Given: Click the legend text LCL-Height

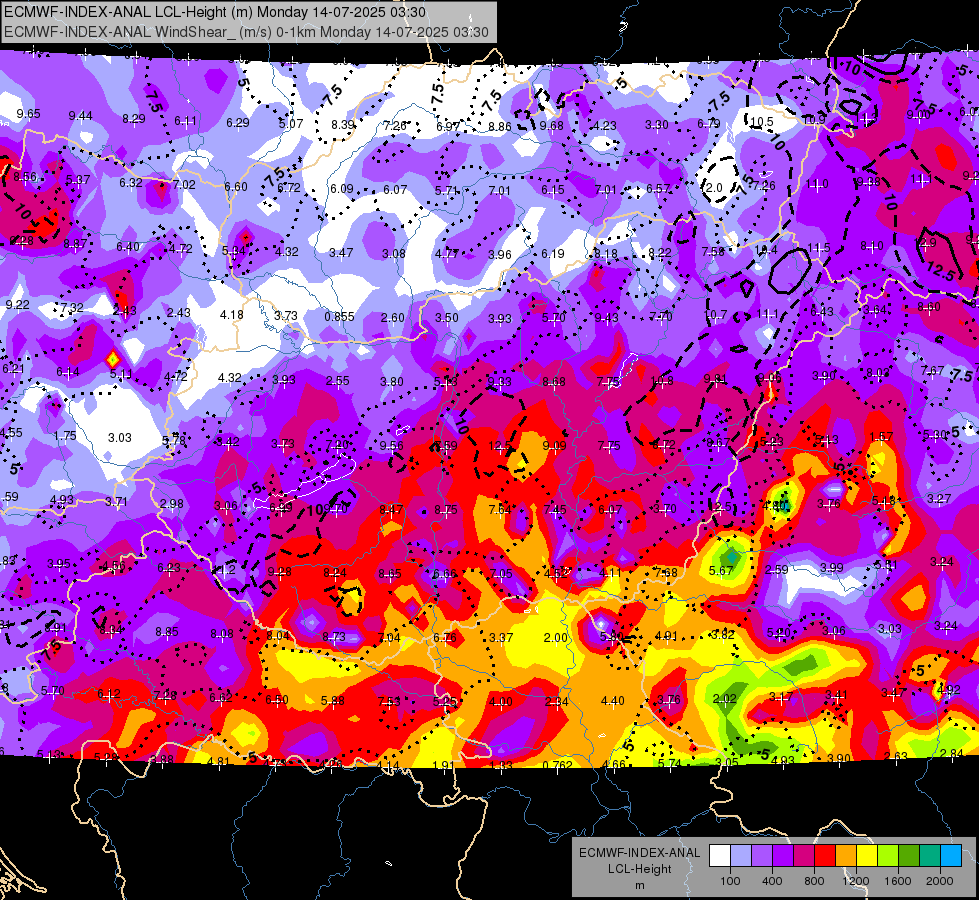Looking at the screenshot, I should pos(640,869).
